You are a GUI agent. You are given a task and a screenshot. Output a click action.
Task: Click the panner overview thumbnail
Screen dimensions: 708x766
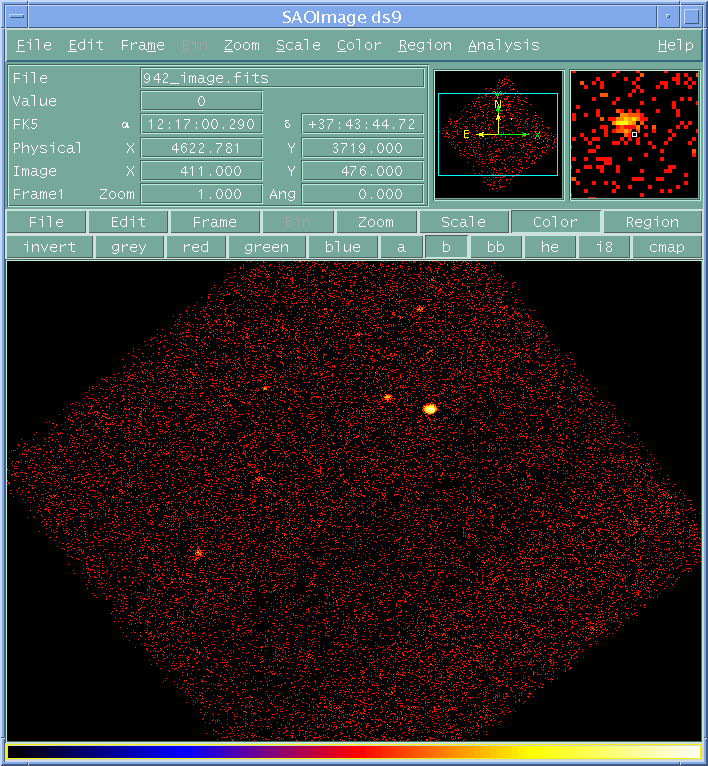[x=498, y=134]
